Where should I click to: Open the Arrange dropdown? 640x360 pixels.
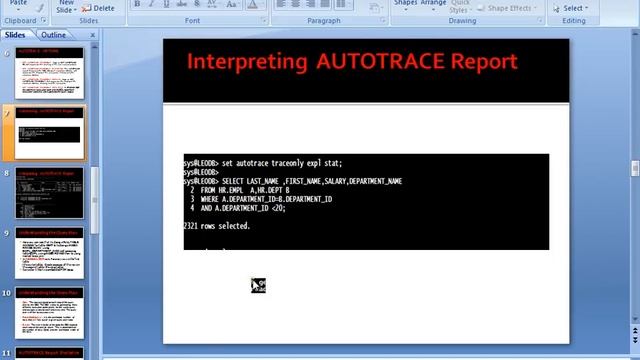coord(433,5)
